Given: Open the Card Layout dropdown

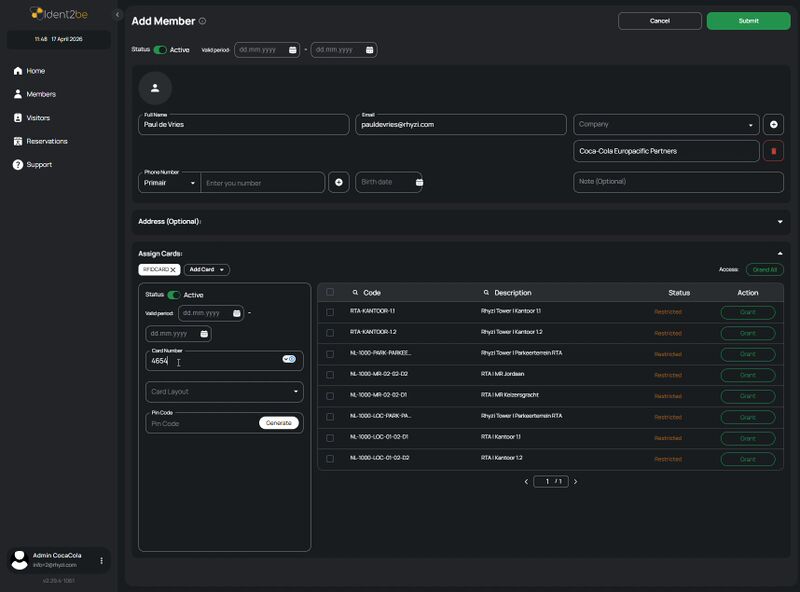Looking at the screenshot, I should pos(225,392).
